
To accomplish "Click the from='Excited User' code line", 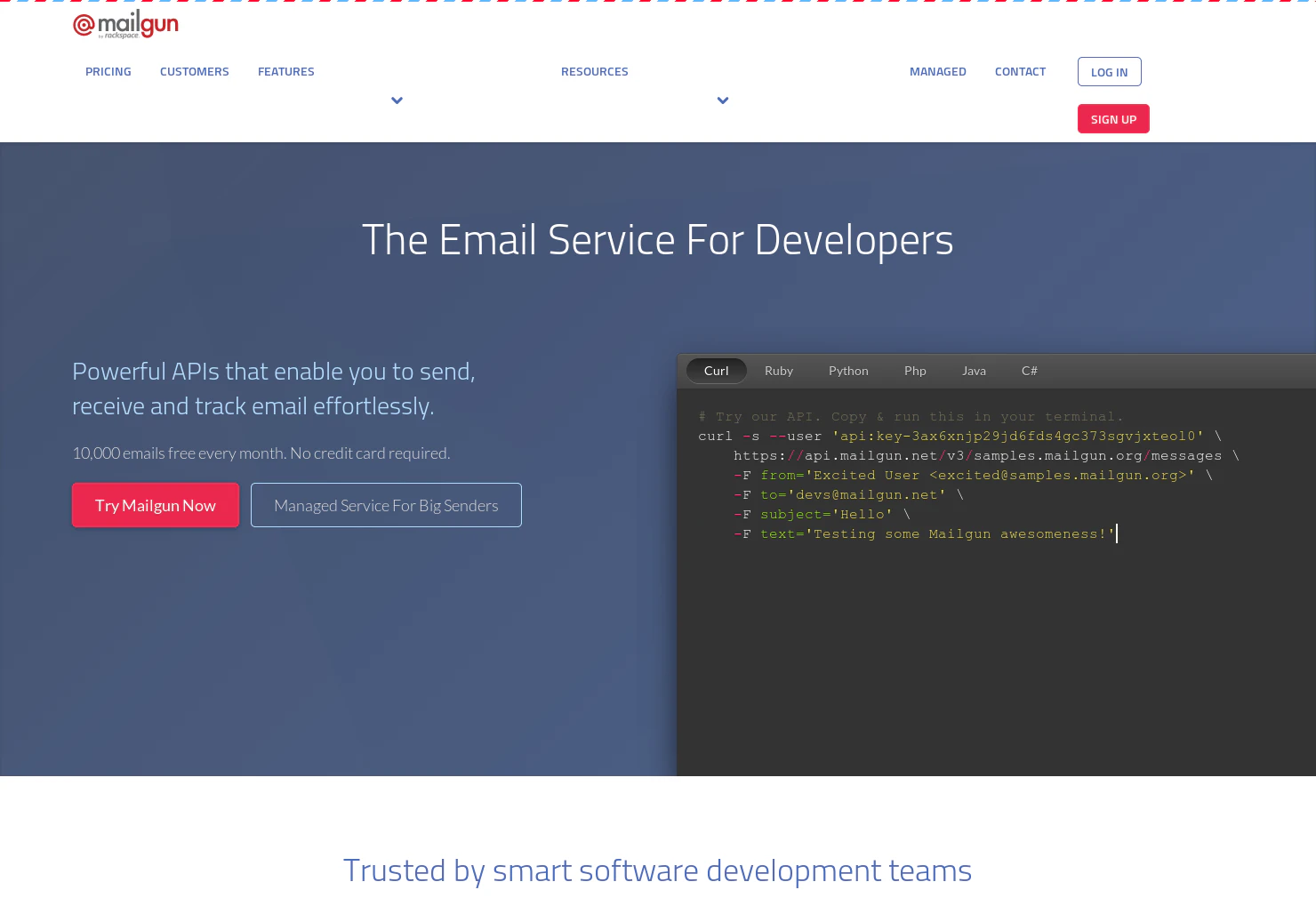I will click(974, 475).
